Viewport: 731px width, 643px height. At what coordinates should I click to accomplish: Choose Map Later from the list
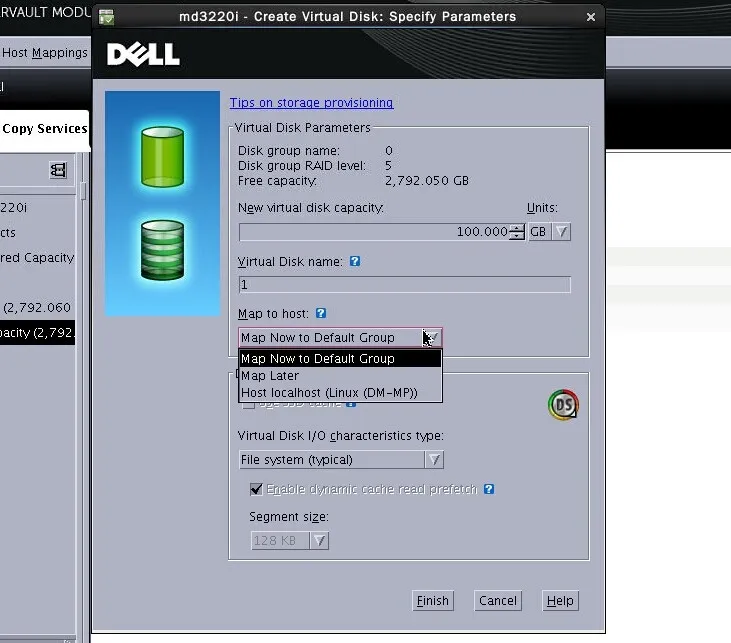click(x=340, y=376)
